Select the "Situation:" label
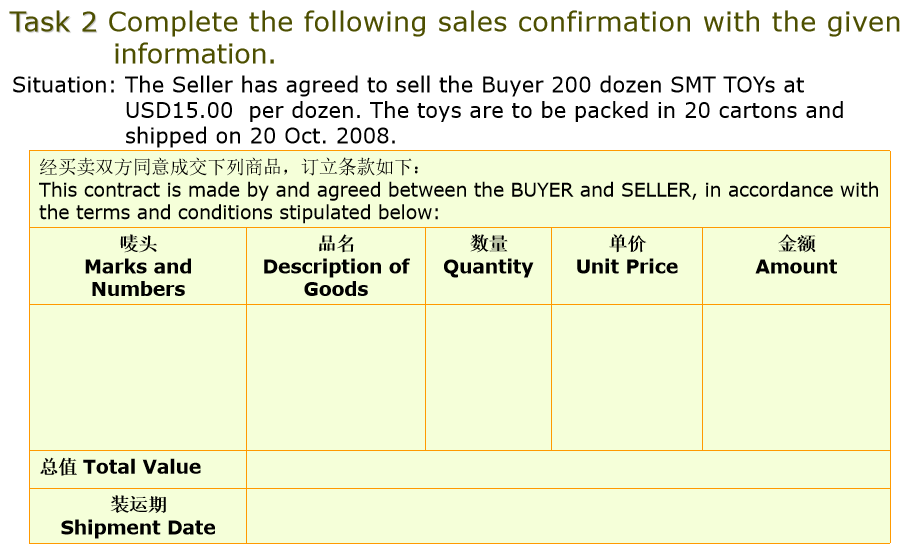The width and height of the screenshot is (911, 544). [59, 85]
